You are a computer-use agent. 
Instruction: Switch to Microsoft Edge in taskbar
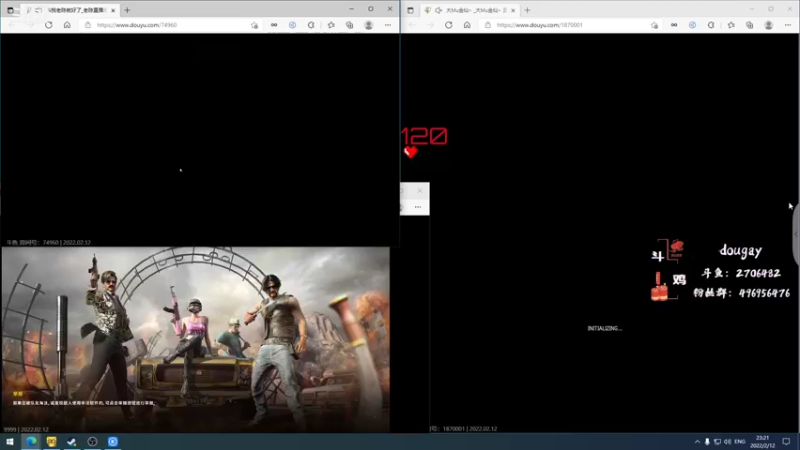coord(31,441)
